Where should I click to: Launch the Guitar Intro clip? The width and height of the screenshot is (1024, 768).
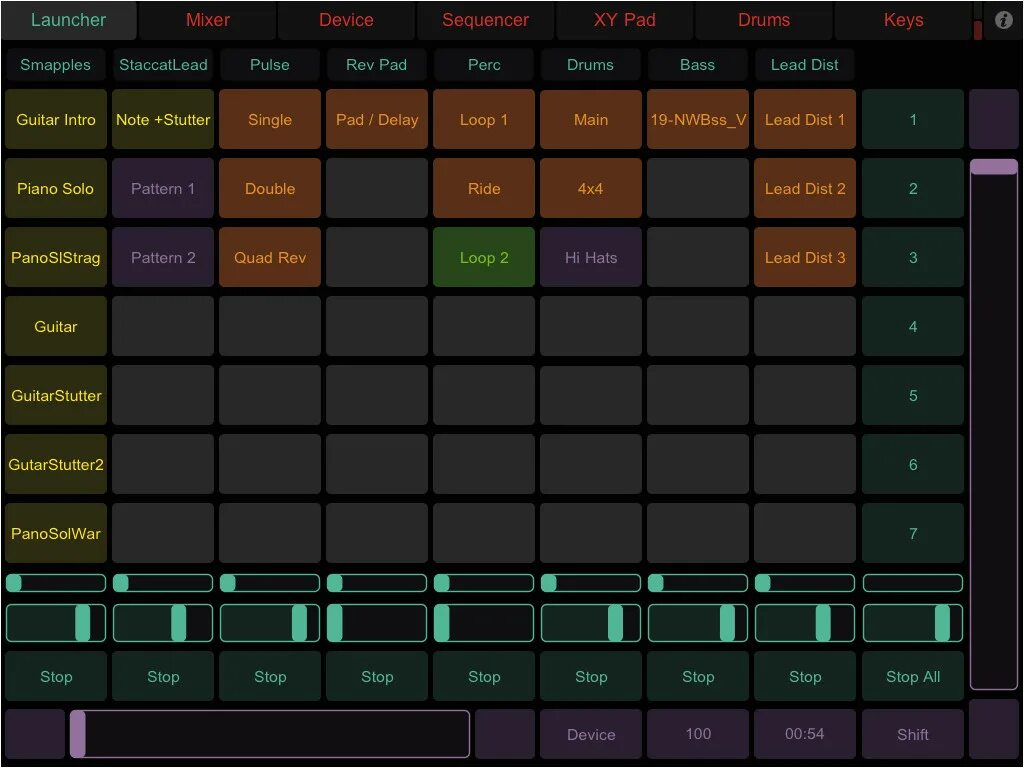pyautogui.click(x=56, y=120)
